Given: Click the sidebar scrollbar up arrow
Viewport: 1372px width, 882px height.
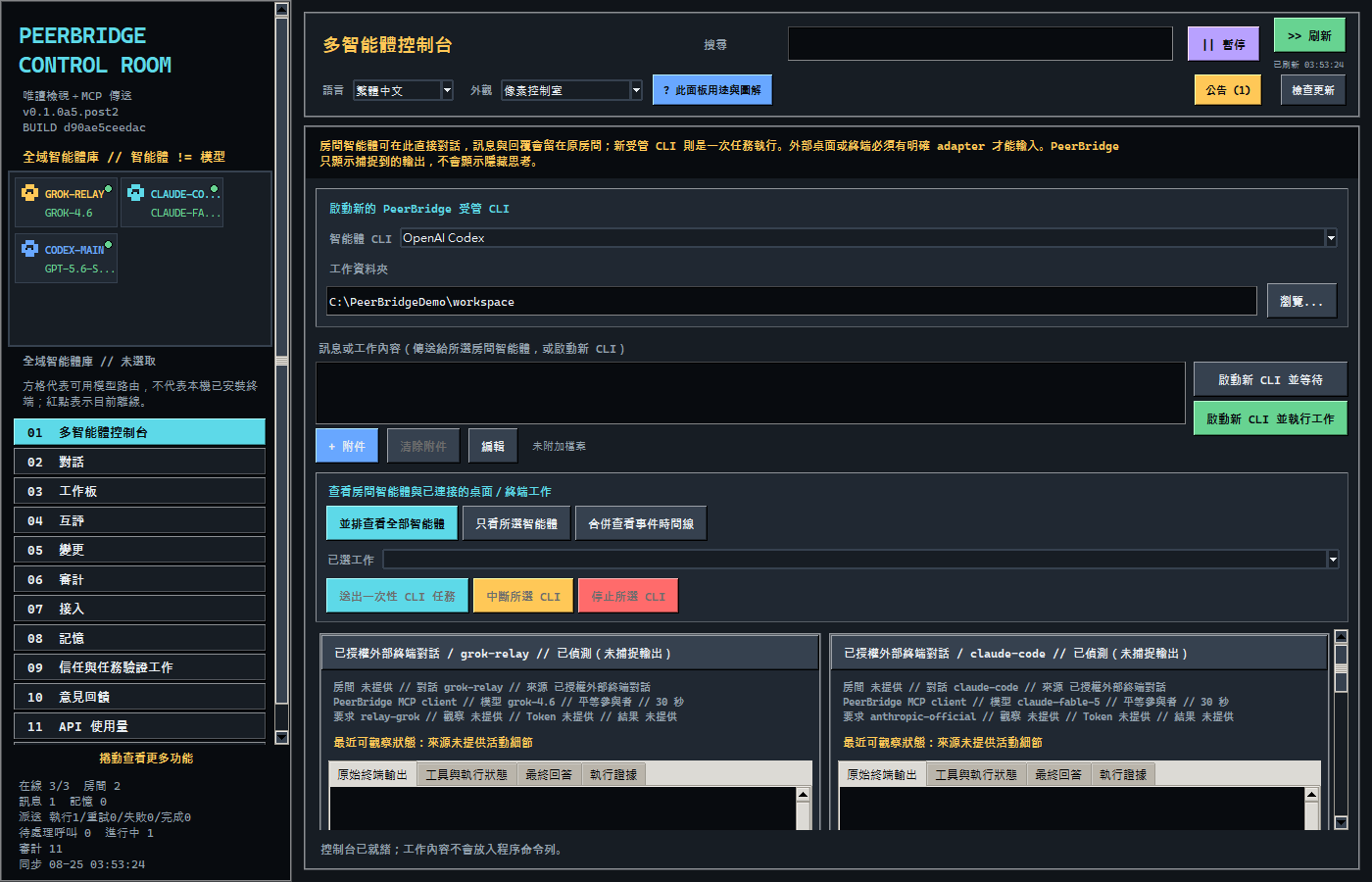Looking at the screenshot, I should tap(282, 10).
